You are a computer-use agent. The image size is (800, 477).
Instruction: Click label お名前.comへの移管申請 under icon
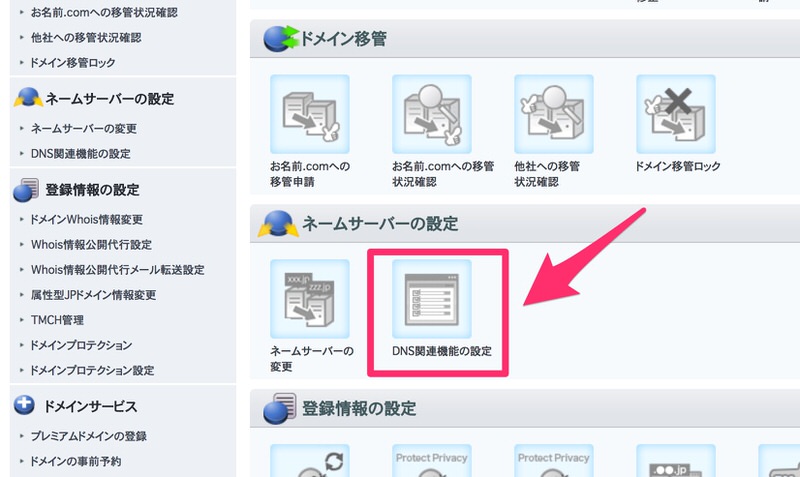point(310,174)
